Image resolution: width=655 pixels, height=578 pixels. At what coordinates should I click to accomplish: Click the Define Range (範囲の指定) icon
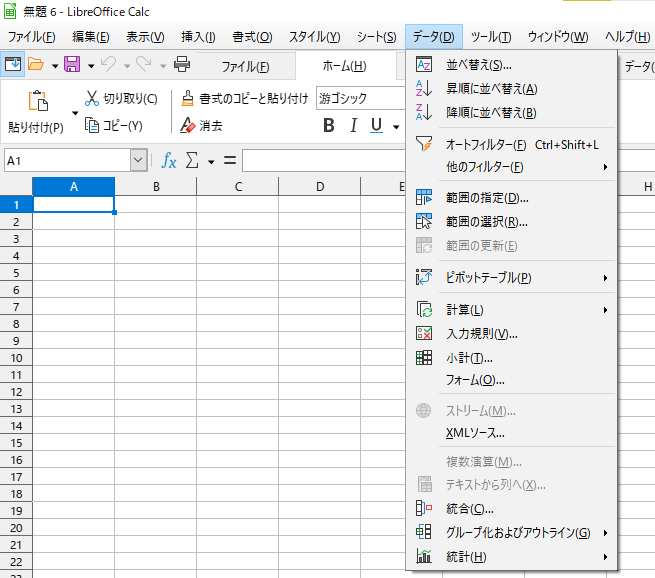coord(424,197)
